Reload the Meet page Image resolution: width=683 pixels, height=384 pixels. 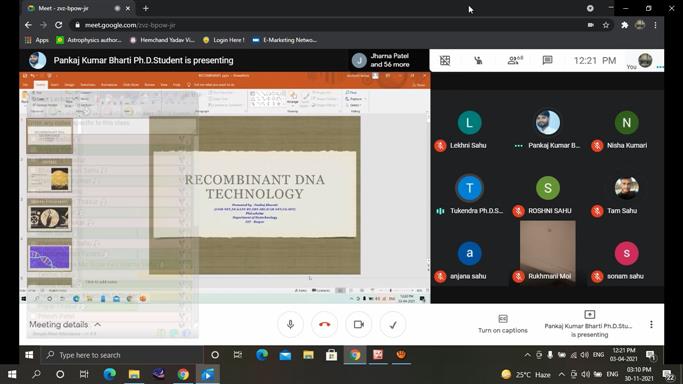(x=58, y=25)
